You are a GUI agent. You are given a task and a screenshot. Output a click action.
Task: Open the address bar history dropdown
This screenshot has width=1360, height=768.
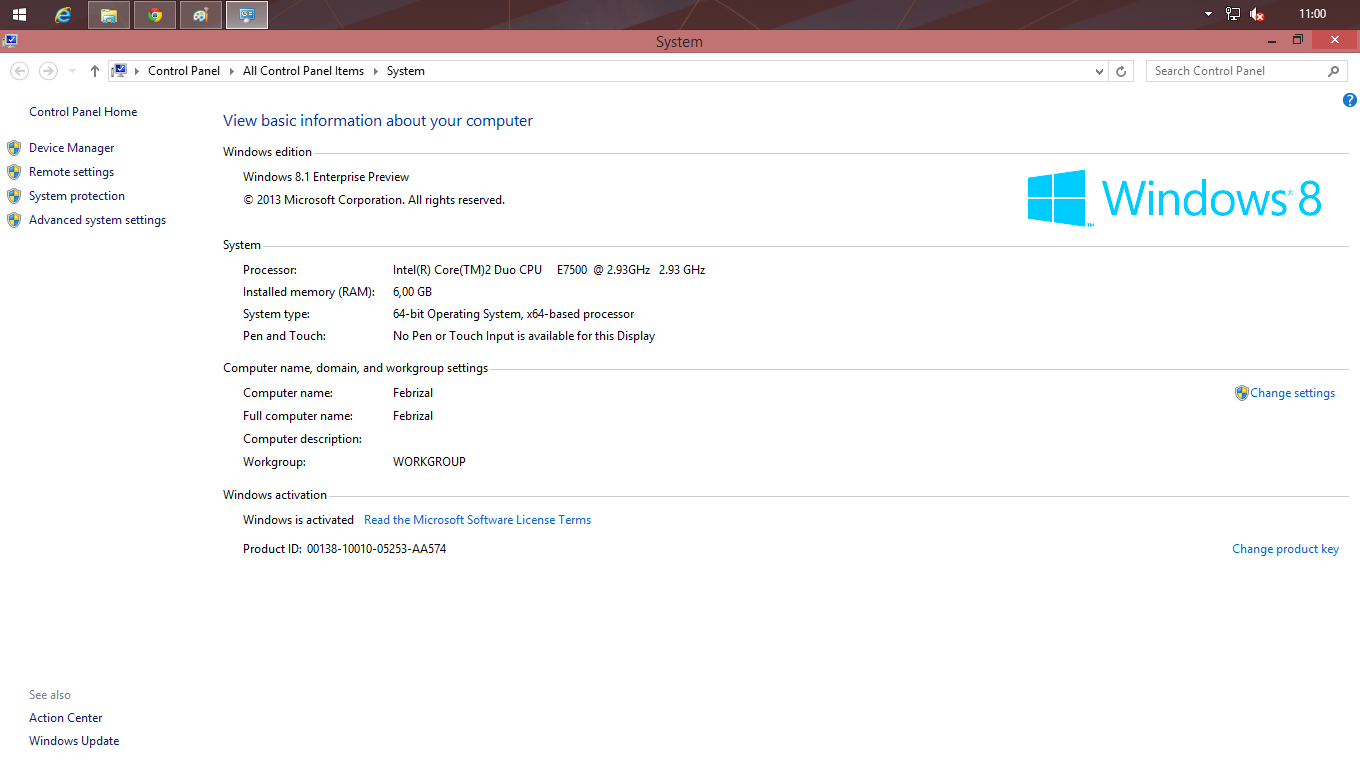[x=1099, y=71]
